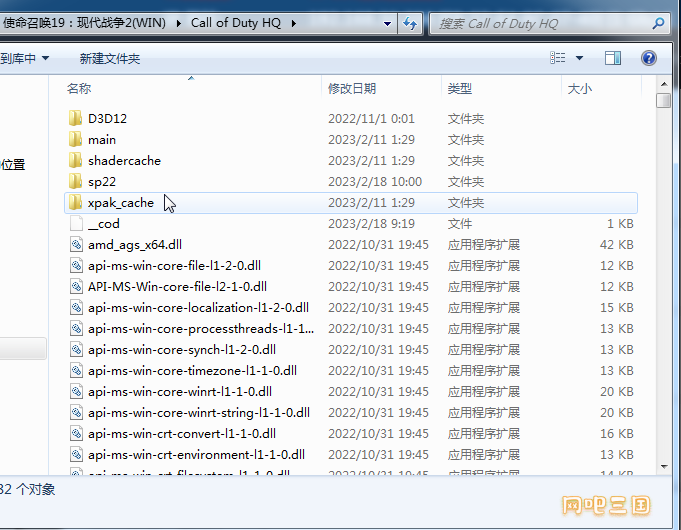Click the scrollbar up arrow

click(664, 84)
